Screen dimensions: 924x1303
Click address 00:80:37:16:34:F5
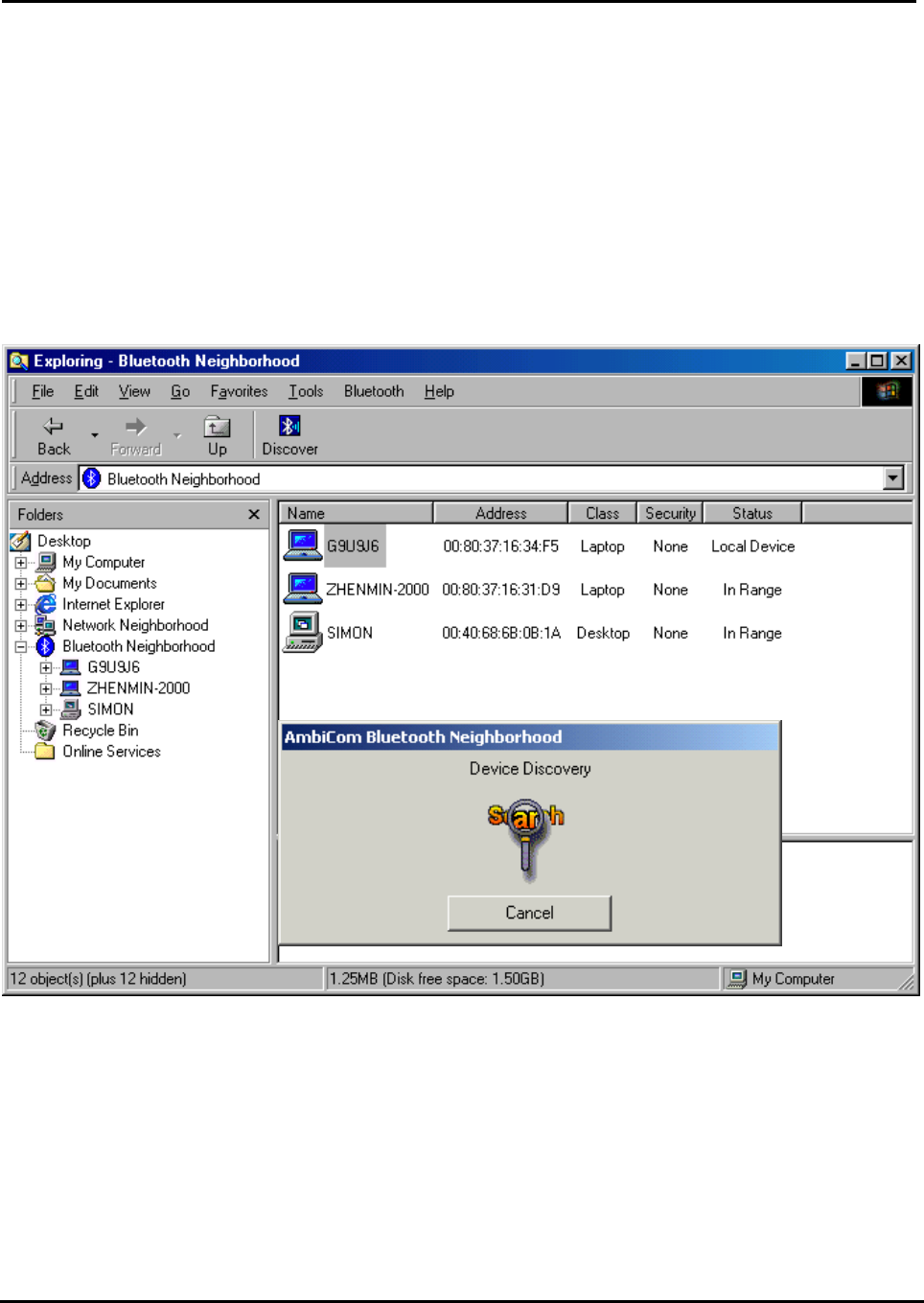pos(500,547)
